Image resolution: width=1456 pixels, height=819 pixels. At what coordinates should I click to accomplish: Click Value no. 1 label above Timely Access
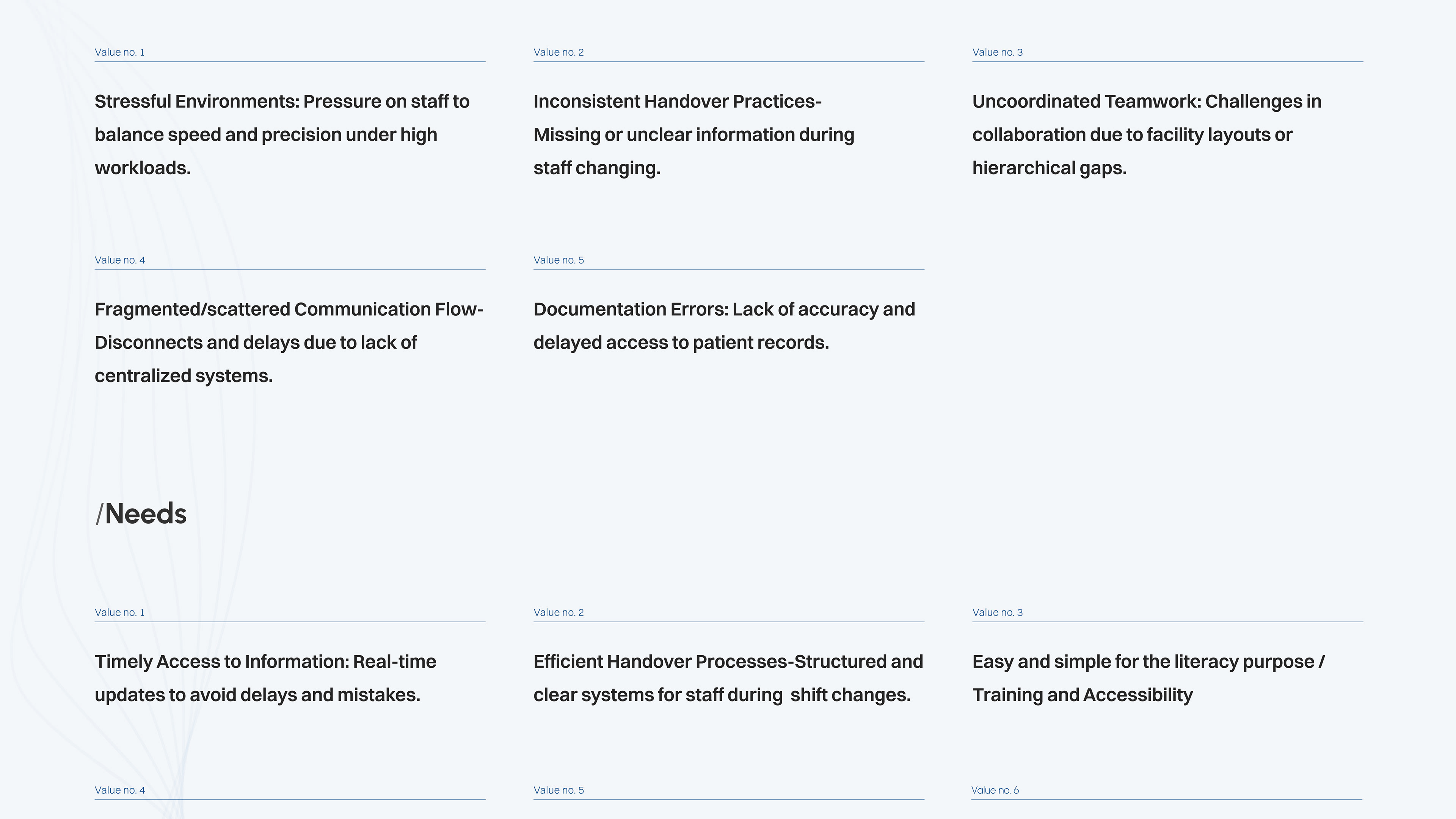pyautogui.click(x=120, y=613)
